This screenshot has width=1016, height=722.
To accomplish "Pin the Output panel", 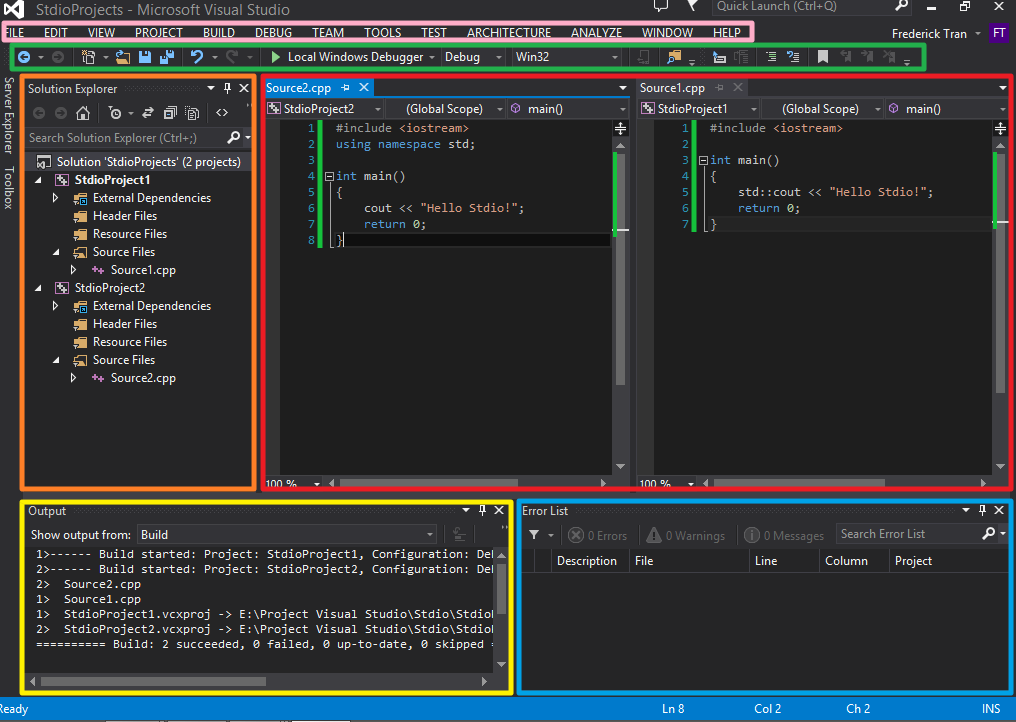I will coord(482,511).
